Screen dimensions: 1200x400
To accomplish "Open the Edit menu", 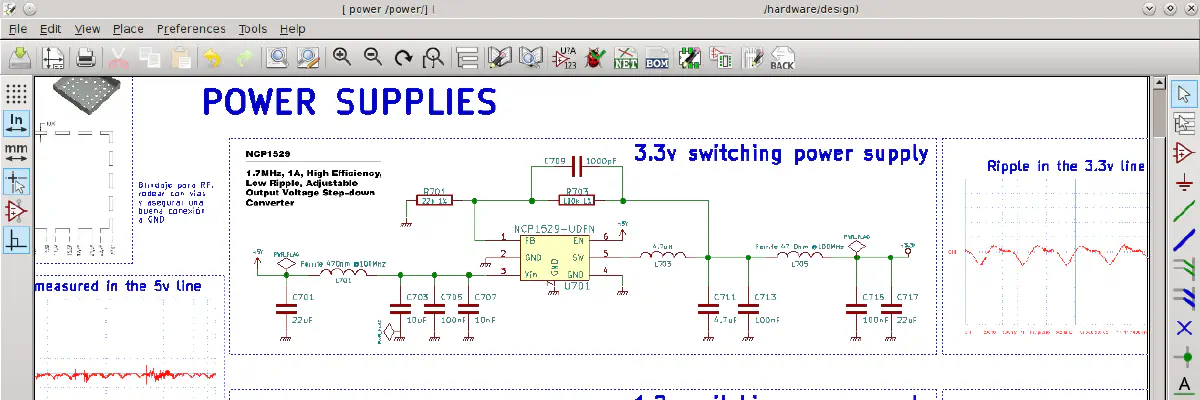I will point(50,29).
